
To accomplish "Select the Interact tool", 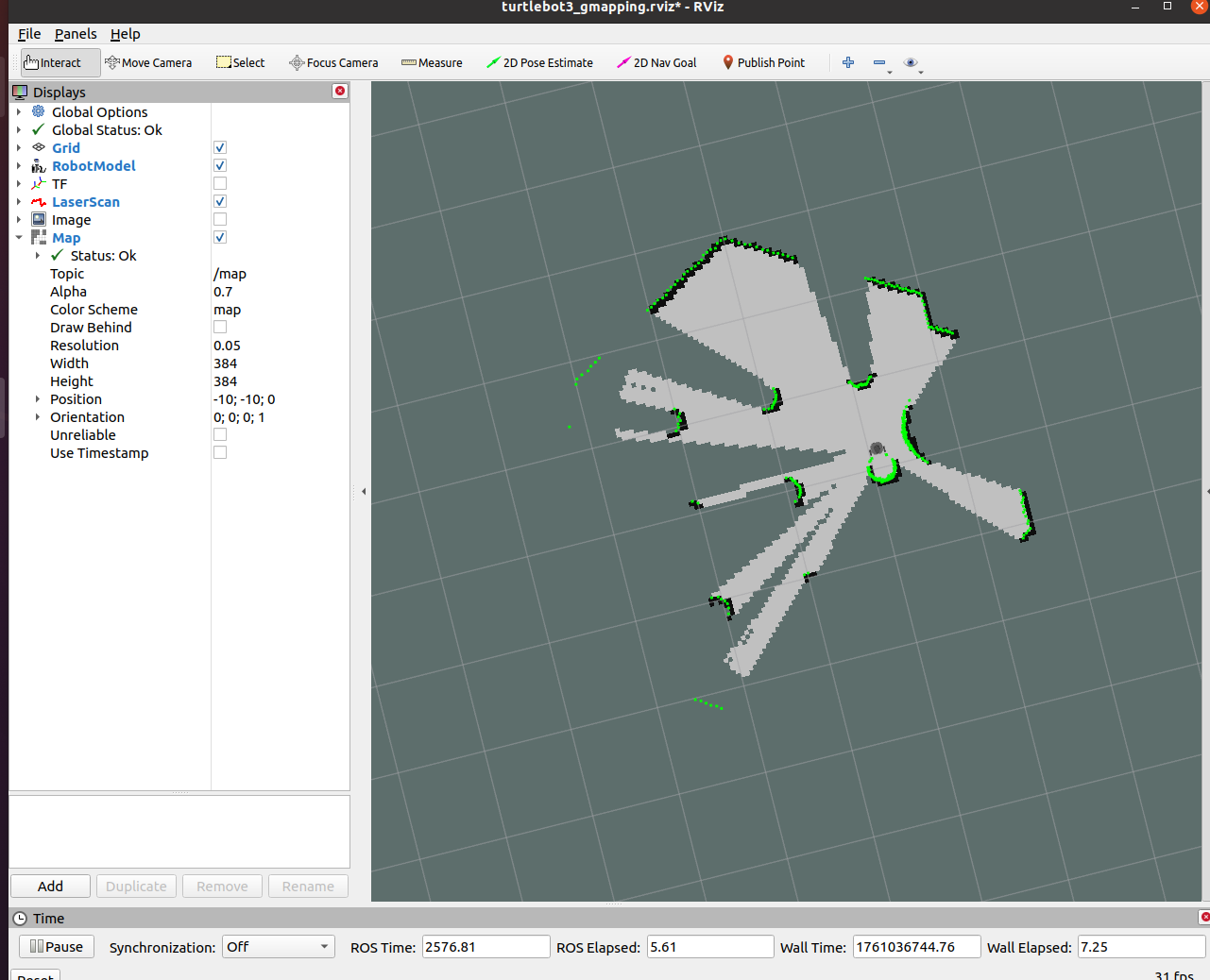I will coord(60,63).
